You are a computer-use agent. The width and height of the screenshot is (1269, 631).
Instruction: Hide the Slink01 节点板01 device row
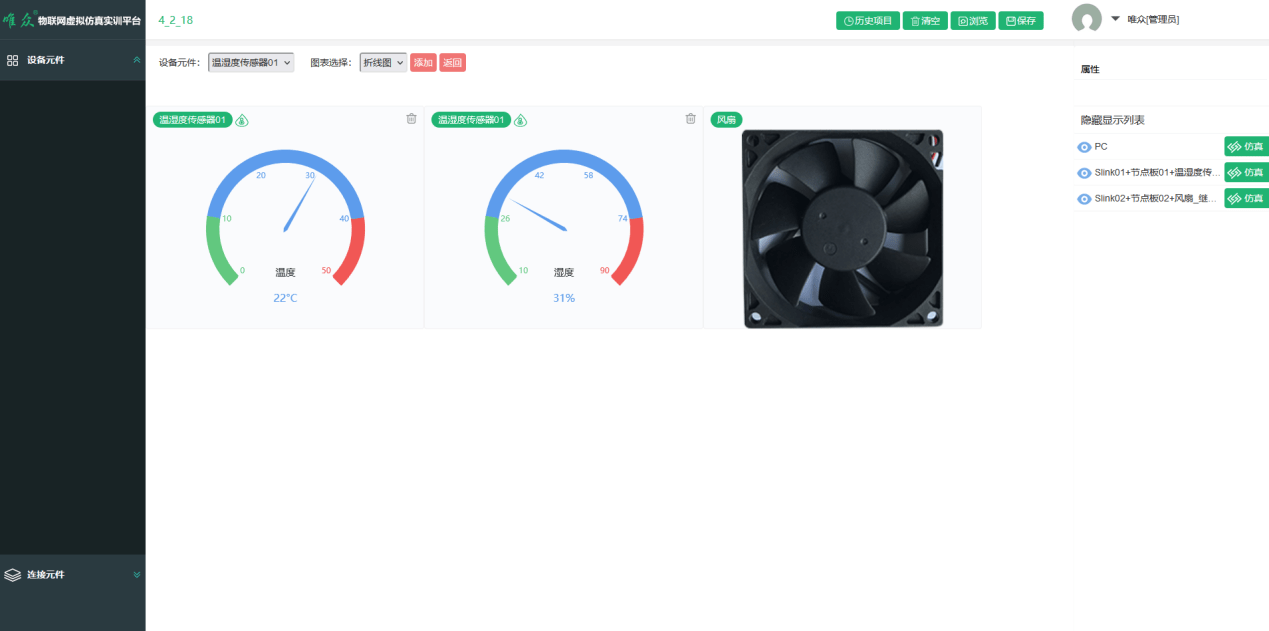1084,173
